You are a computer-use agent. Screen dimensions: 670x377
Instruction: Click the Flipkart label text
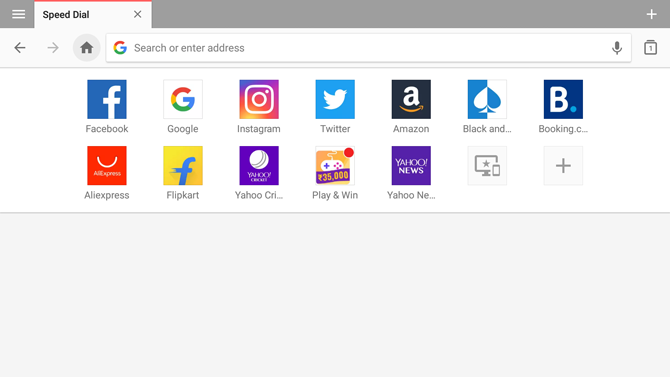tap(183, 195)
